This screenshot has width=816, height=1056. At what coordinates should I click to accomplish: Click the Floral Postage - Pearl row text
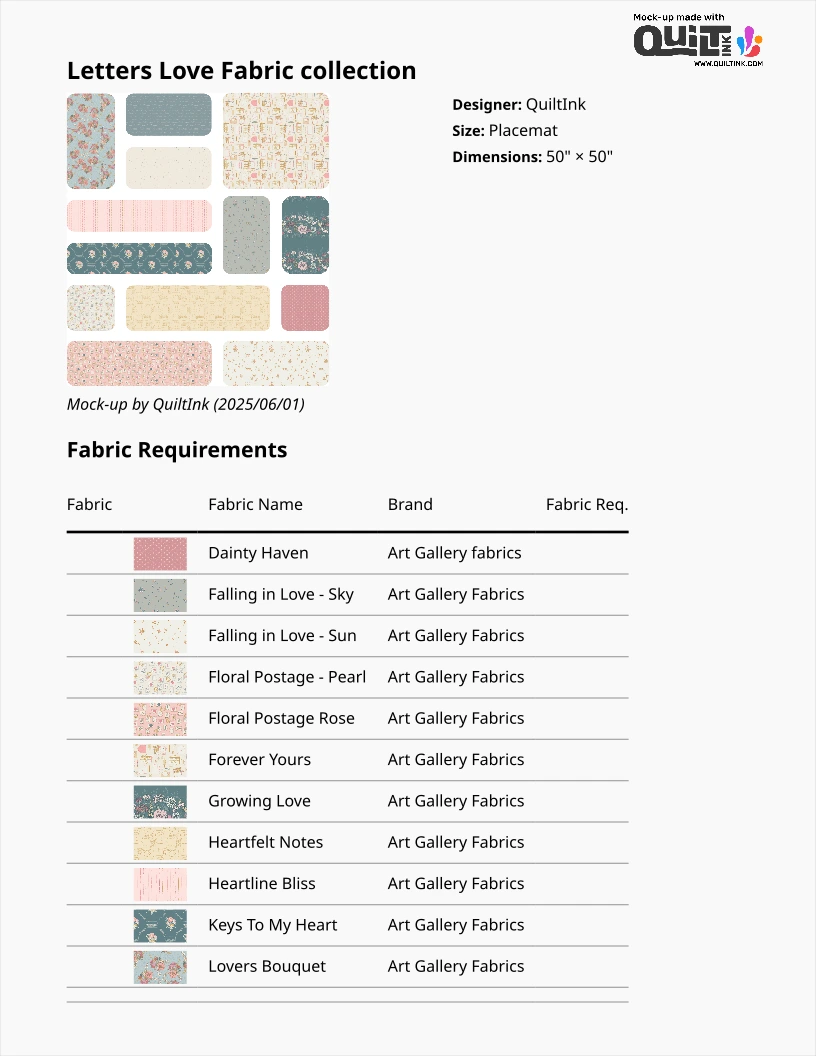[287, 677]
